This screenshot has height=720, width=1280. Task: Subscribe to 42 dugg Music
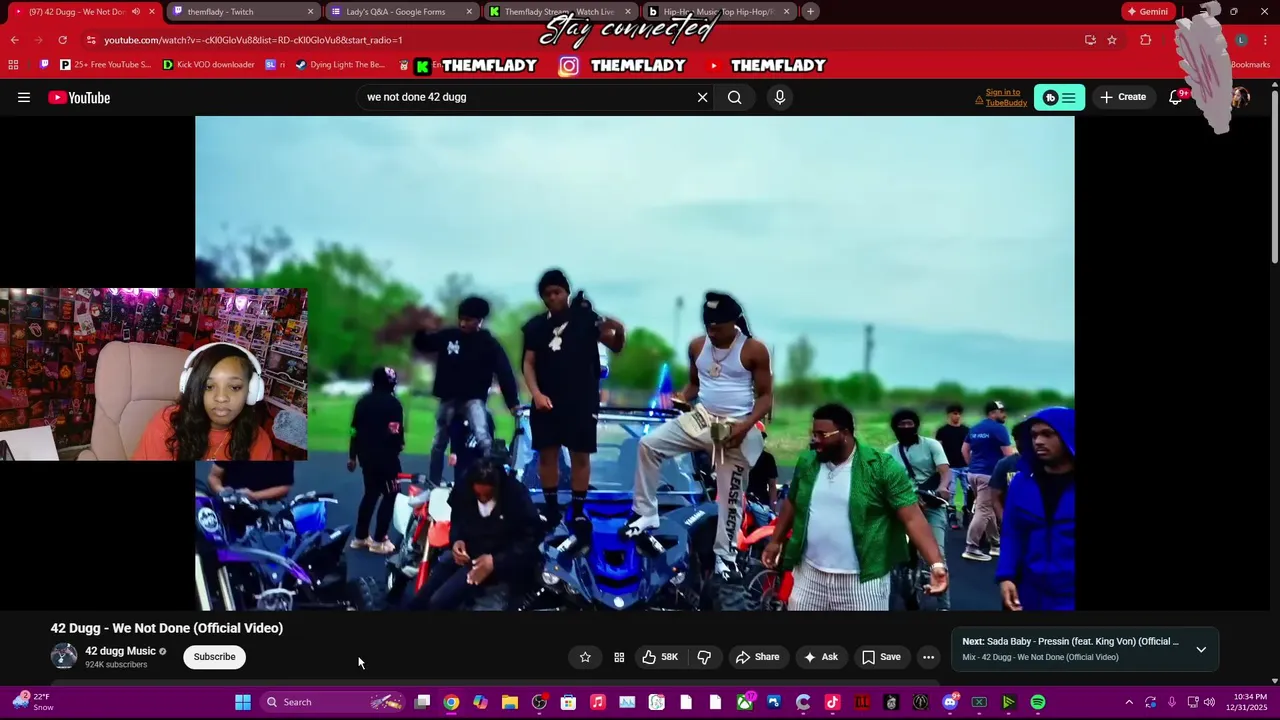(214, 657)
